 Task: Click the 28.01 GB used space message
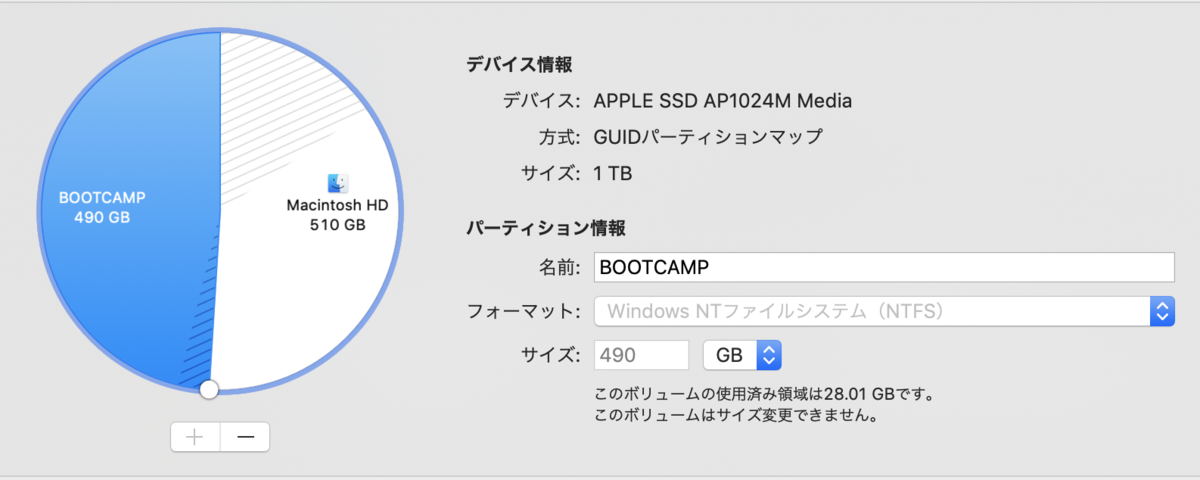764,392
